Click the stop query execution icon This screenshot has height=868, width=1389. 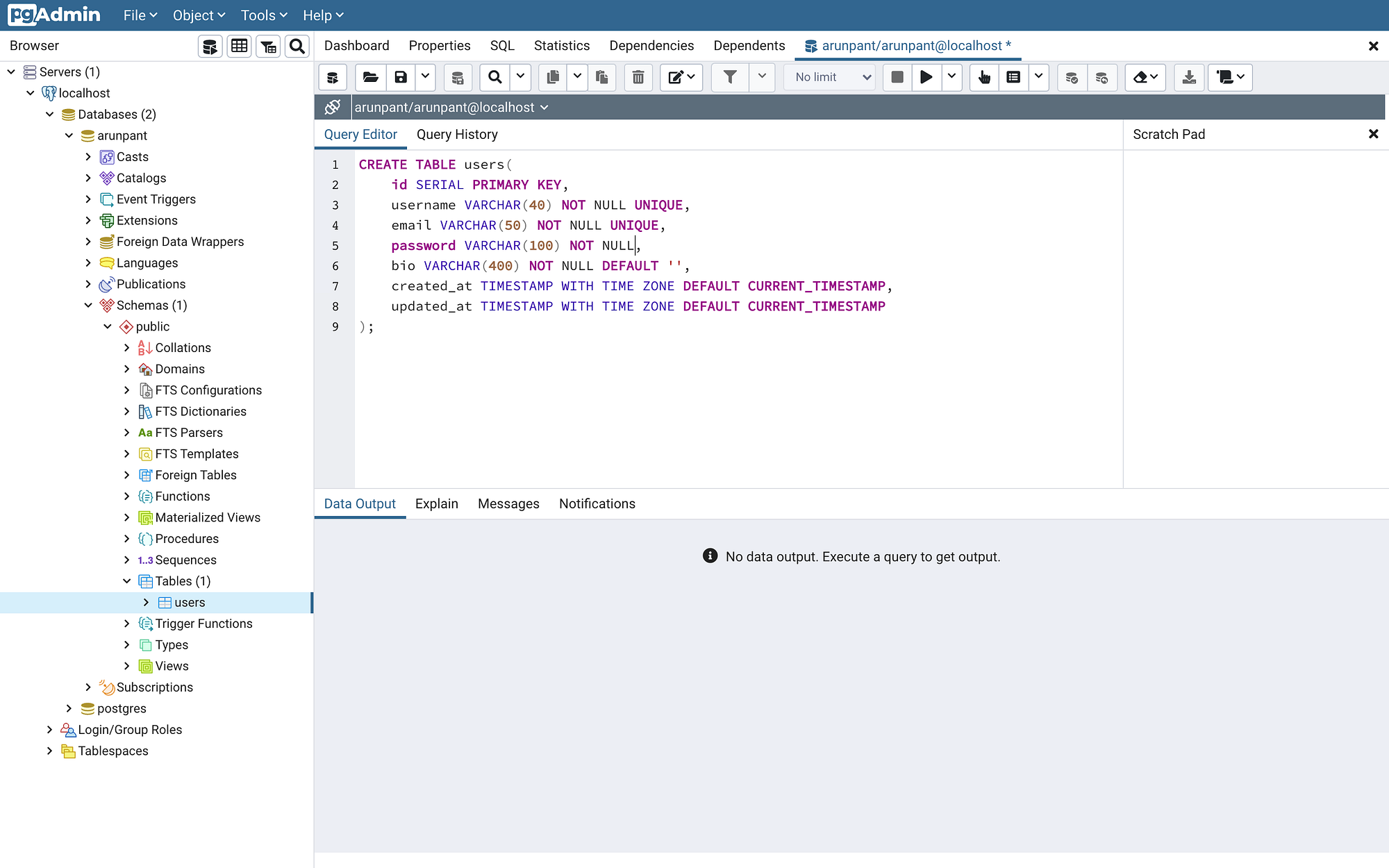pos(896,77)
